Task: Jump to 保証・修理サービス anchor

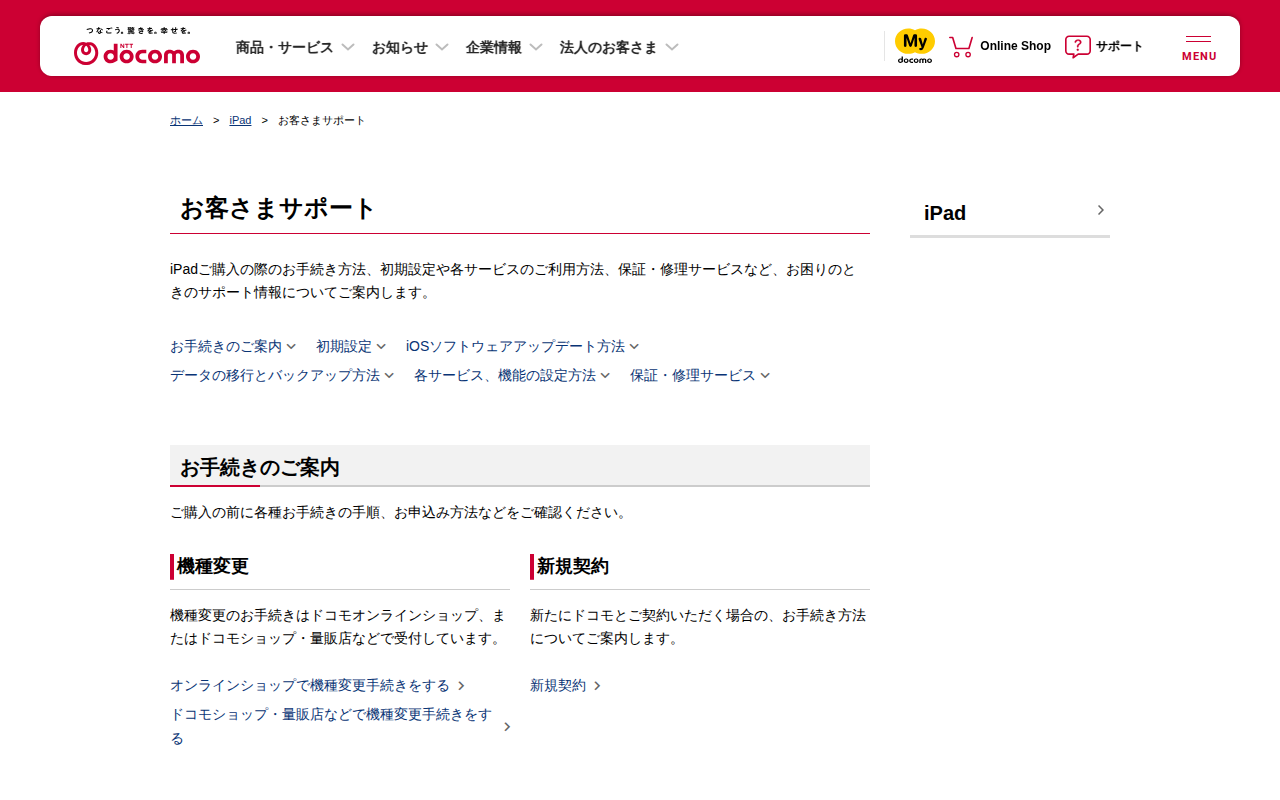Action: click(x=700, y=376)
